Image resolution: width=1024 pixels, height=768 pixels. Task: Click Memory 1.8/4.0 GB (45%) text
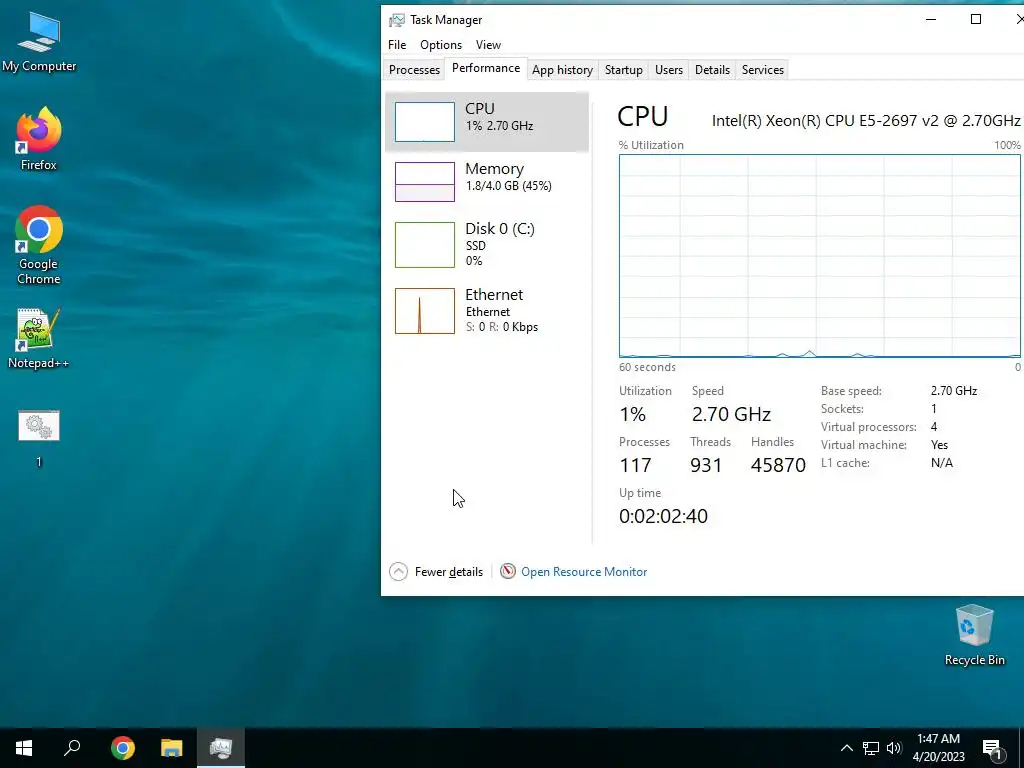coord(509,186)
